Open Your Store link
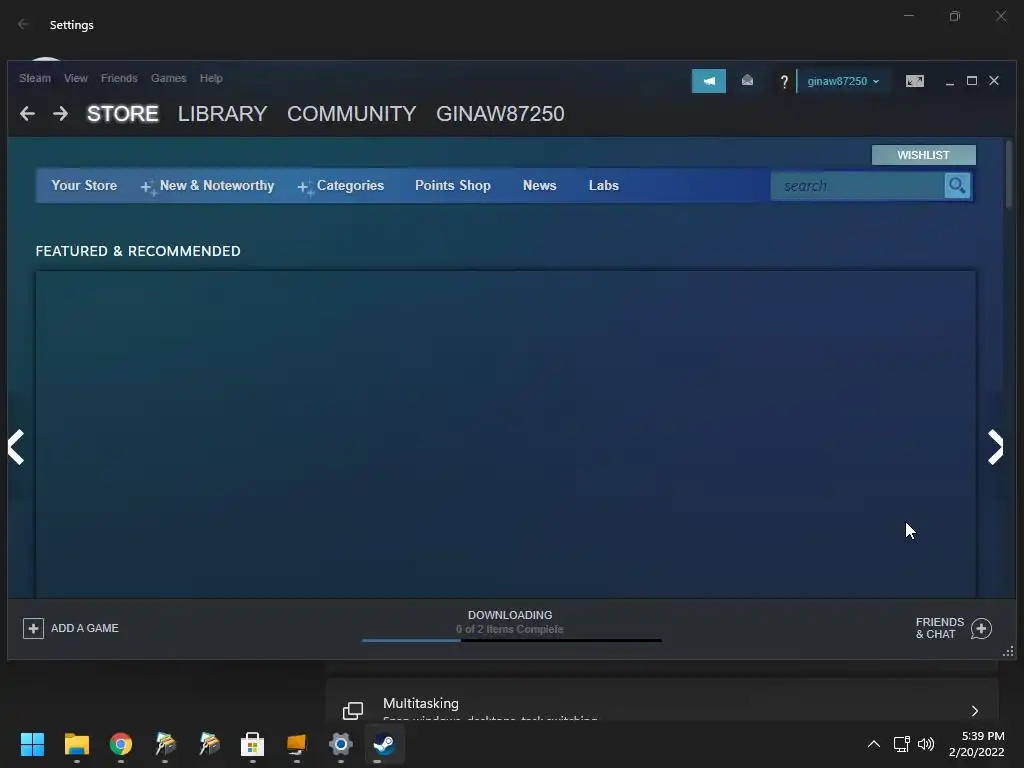The height and width of the screenshot is (768, 1024). [x=84, y=185]
